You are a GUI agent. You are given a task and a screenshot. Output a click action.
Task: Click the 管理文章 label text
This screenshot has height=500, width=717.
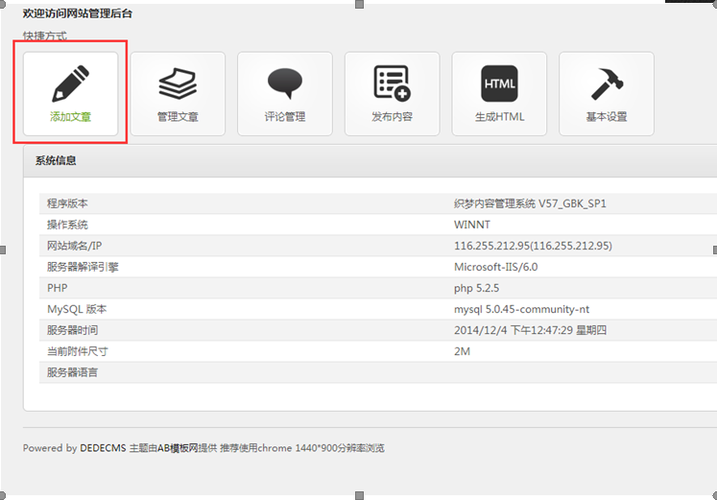[x=178, y=117]
